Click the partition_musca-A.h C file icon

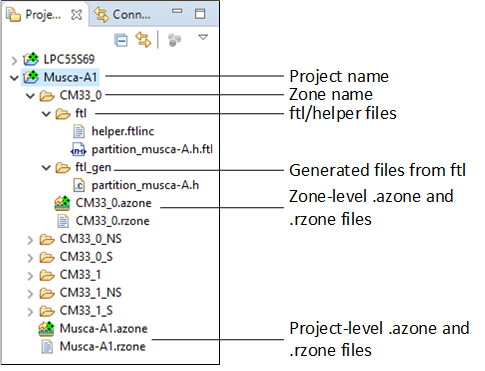(79, 185)
